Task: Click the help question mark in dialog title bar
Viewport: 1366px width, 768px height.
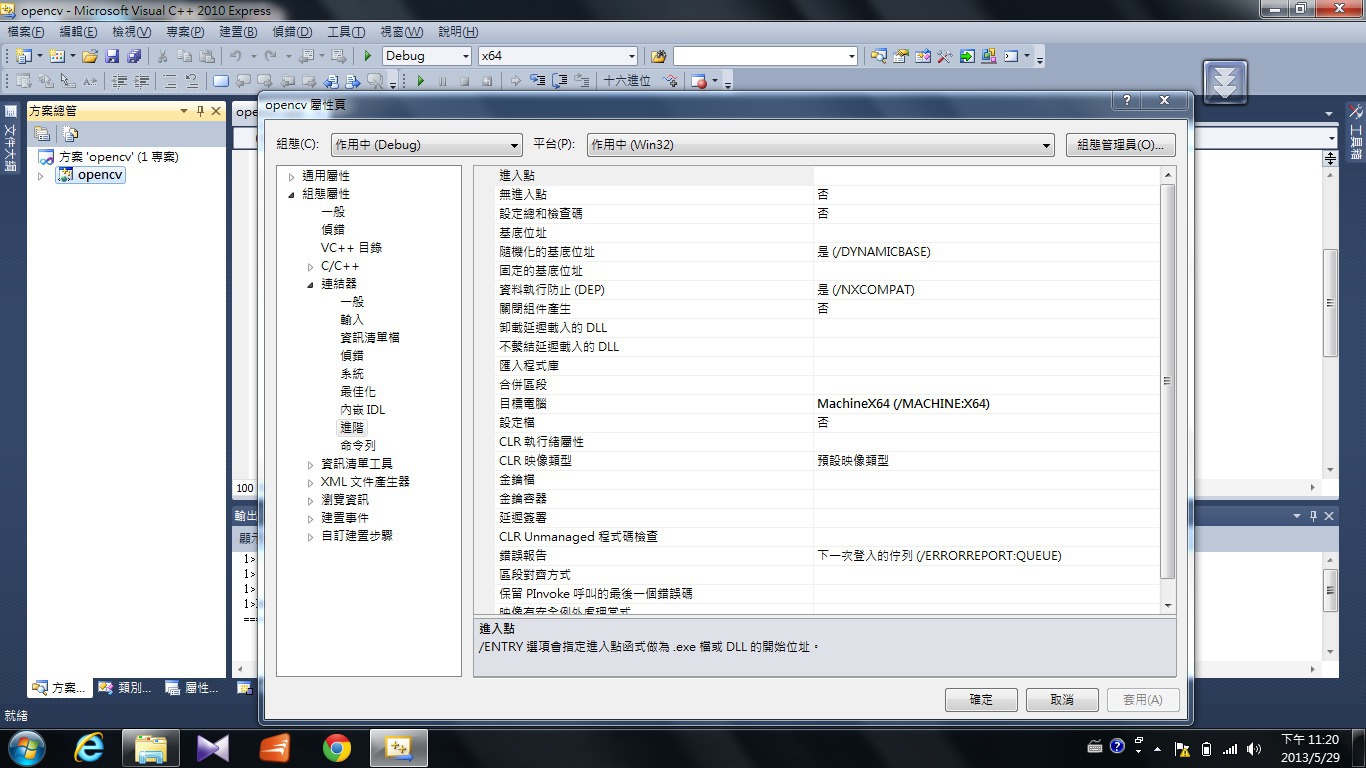Action: click(1127, 100)
